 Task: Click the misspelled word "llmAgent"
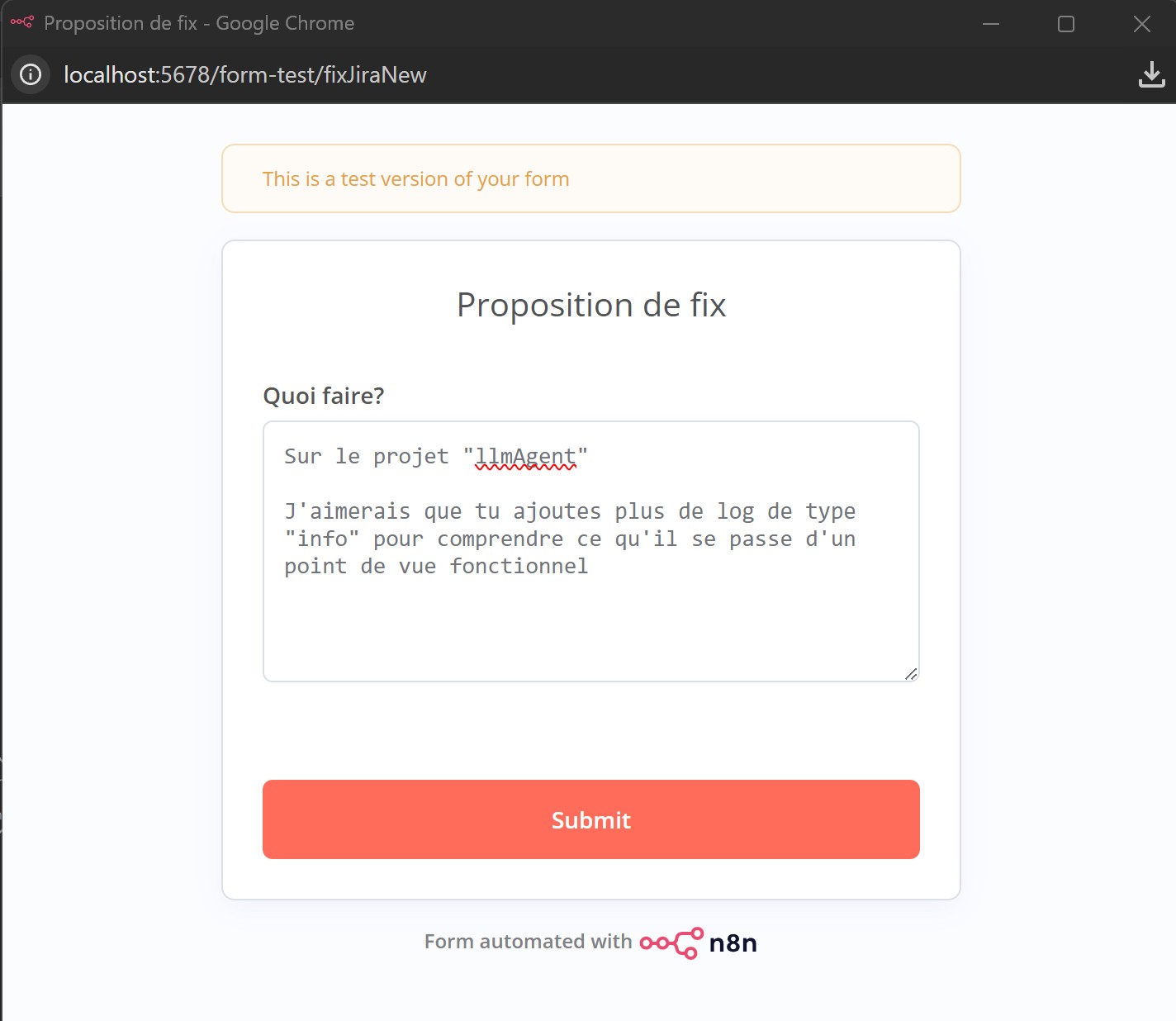point(525,457)
